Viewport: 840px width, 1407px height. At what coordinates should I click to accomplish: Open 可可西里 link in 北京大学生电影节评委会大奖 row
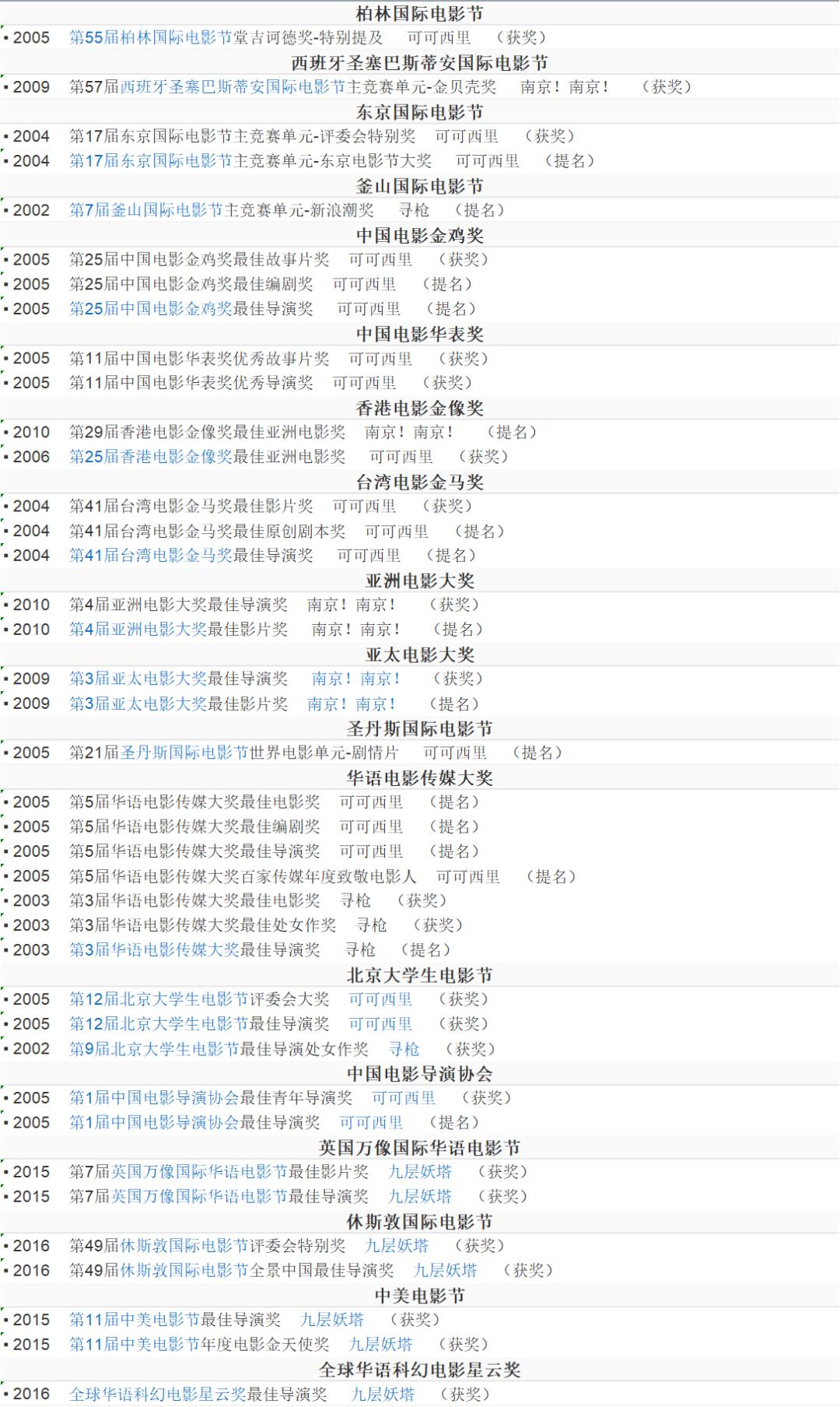pos(380,999)
